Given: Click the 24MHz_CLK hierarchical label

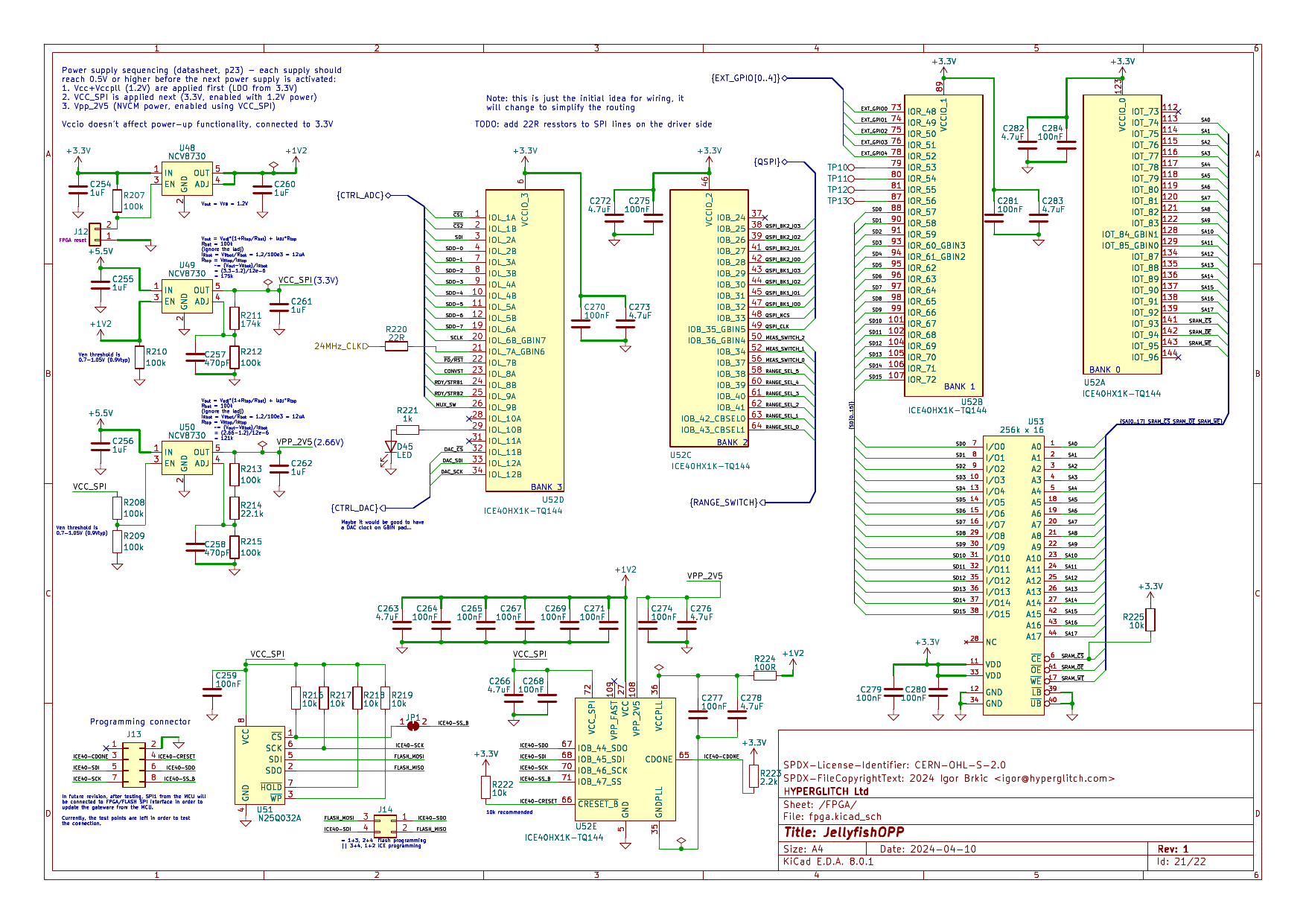Looking at the screenshot, I should click(x=340, y=346).
